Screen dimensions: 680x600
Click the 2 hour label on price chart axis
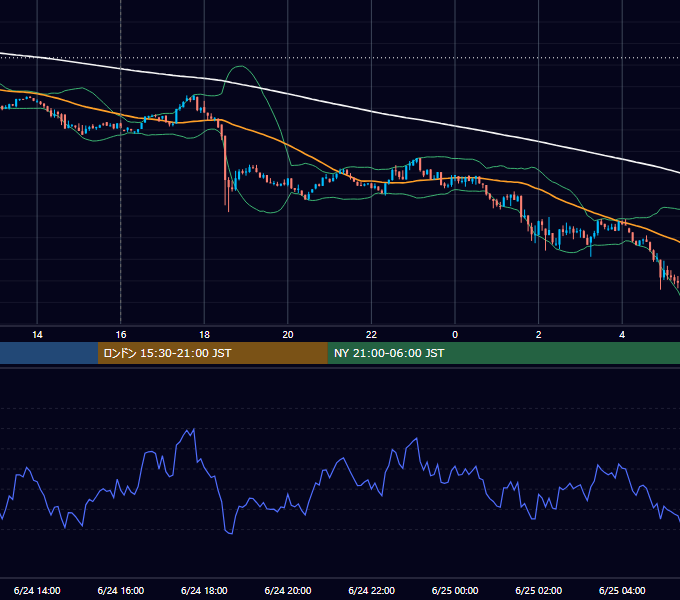point(539,335)
